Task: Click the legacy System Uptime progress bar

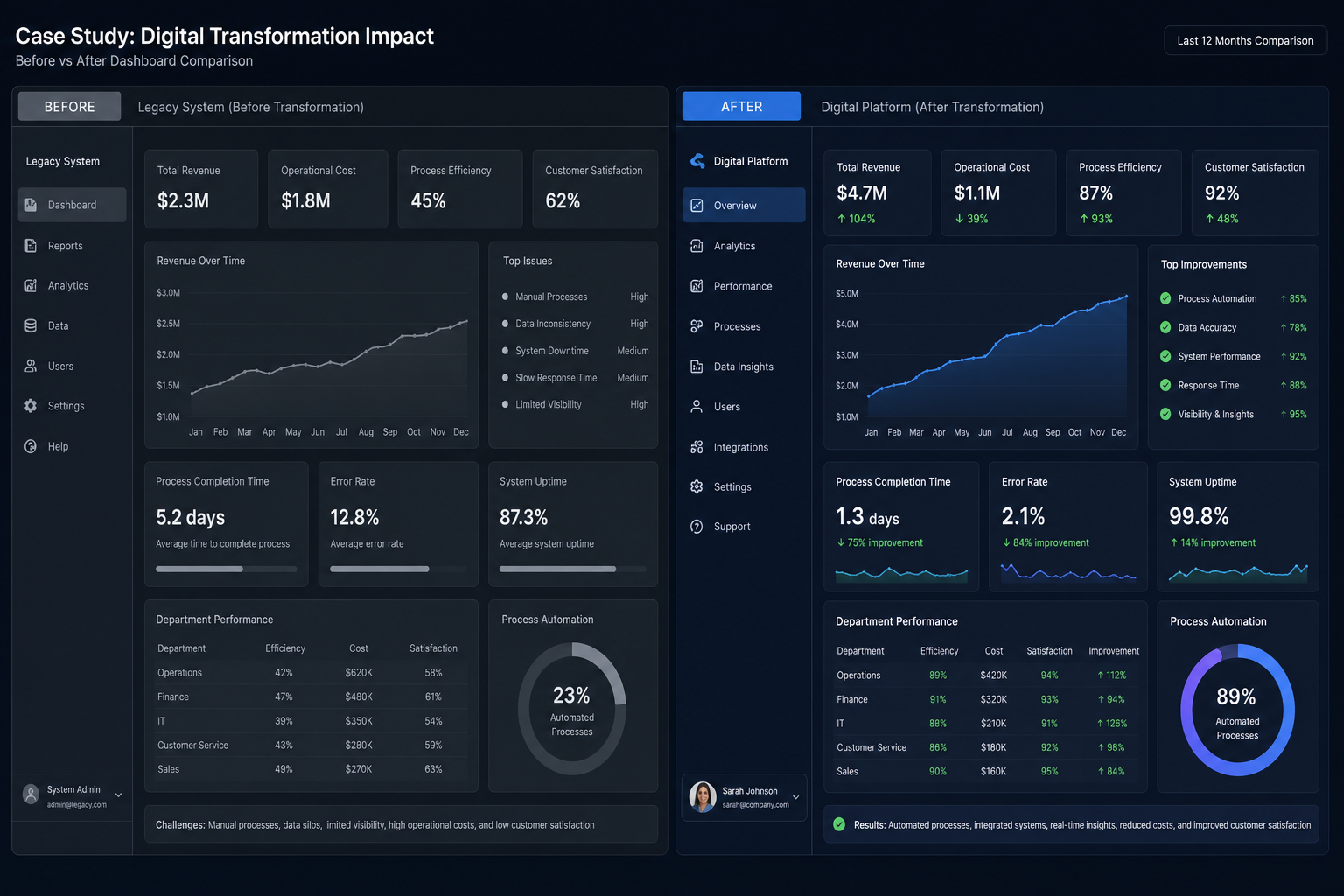Action: tap(573, 569)
